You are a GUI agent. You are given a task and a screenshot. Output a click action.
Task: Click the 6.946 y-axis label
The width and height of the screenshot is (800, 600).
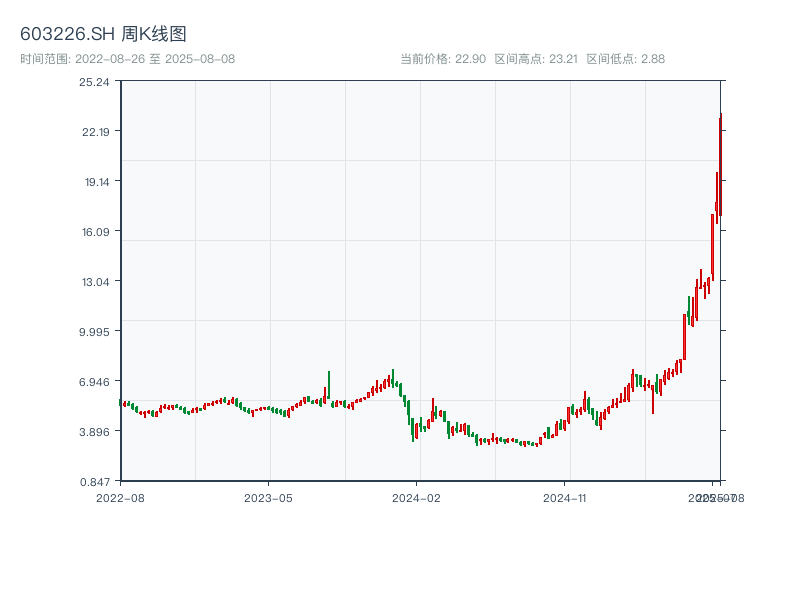click(95, 381)
